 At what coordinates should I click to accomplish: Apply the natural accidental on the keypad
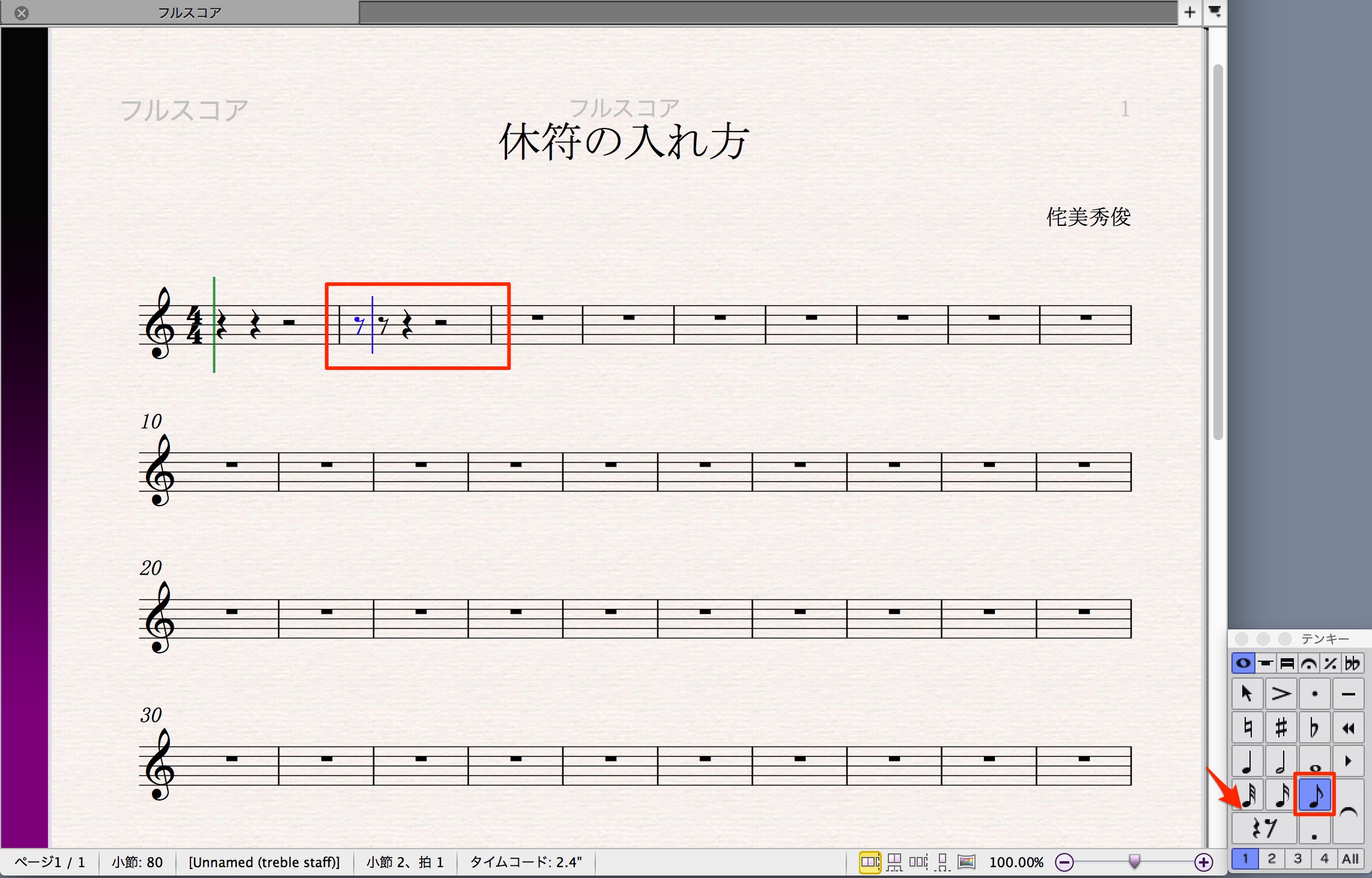click(x=1248, y=727)
